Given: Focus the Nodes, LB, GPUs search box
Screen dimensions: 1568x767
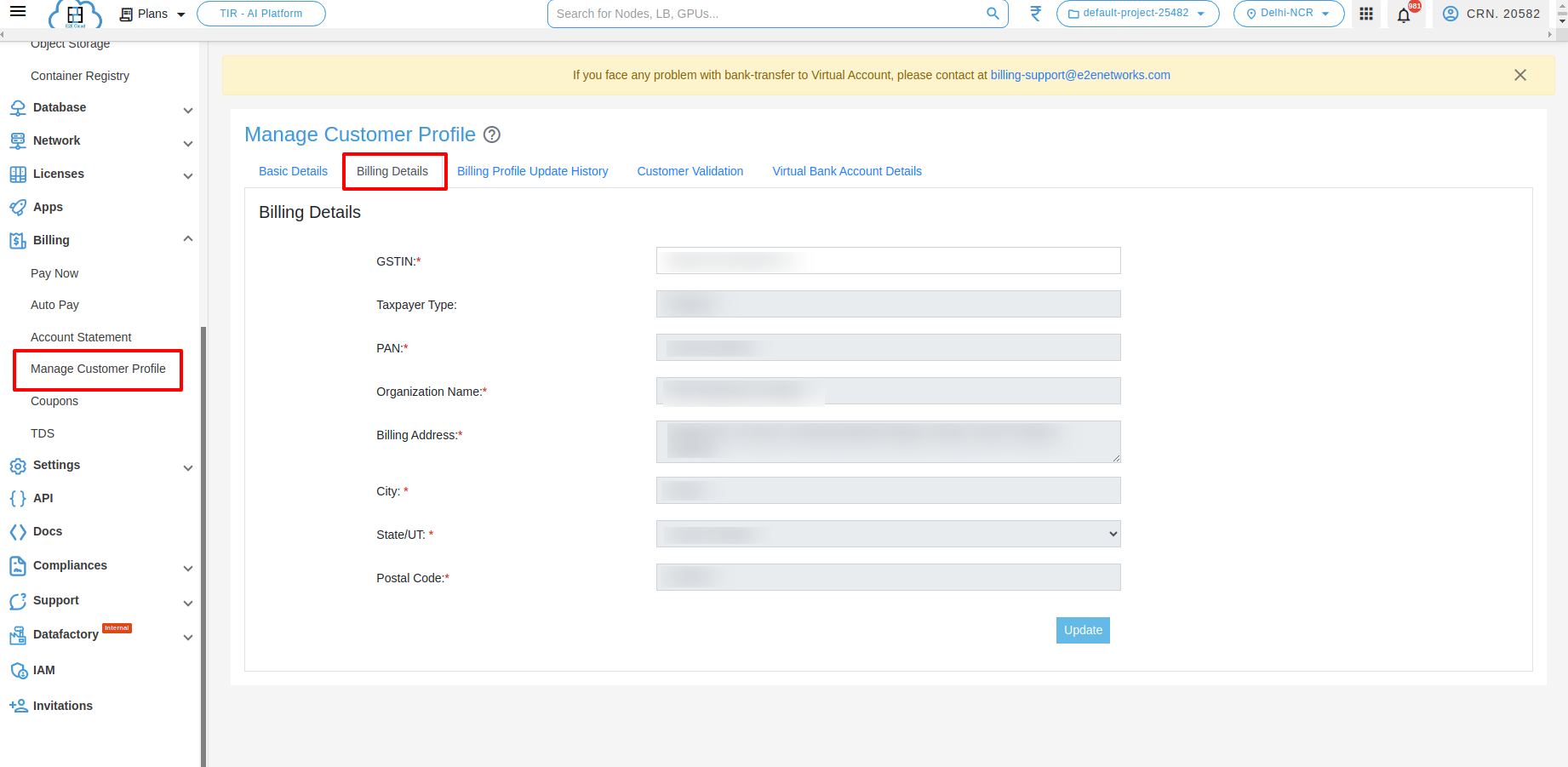Looking at the screenshot, I should coord(766,14).
